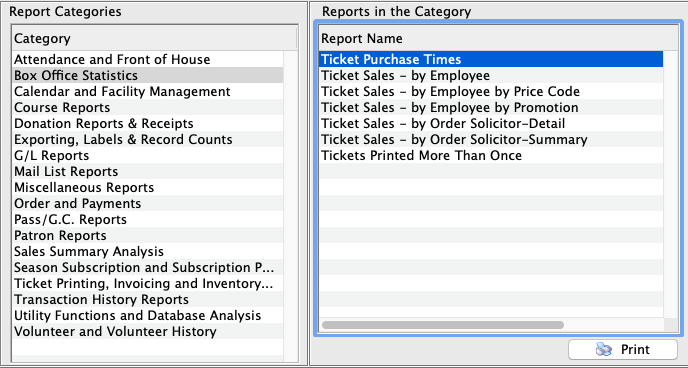
Task: Choose Mail List Reports category
Action: pos(148,171)
